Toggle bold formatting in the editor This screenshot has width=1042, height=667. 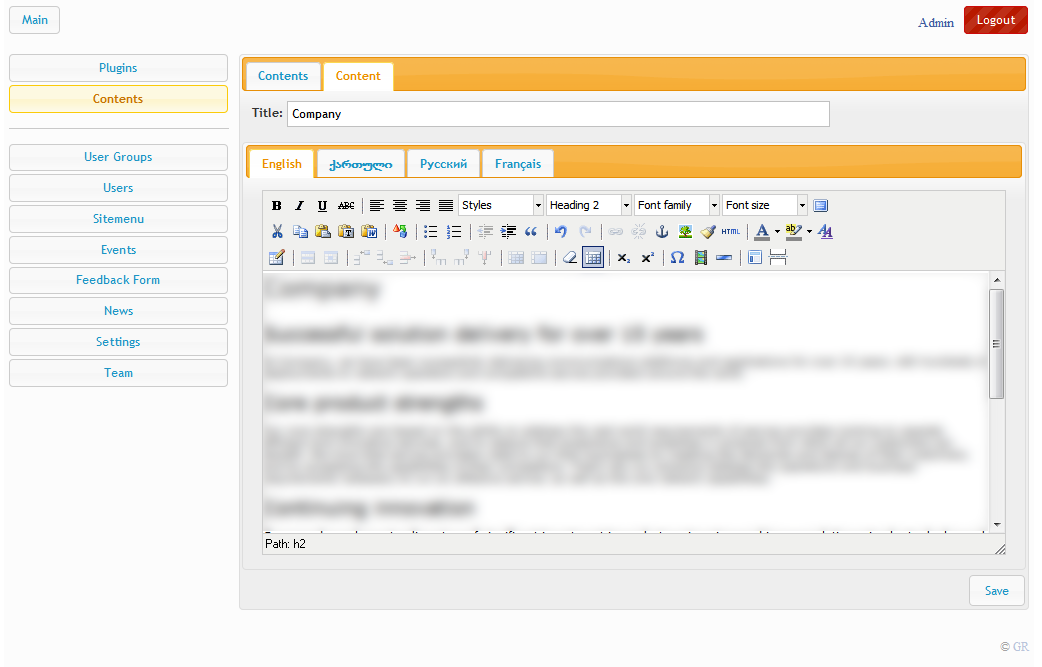277,206
